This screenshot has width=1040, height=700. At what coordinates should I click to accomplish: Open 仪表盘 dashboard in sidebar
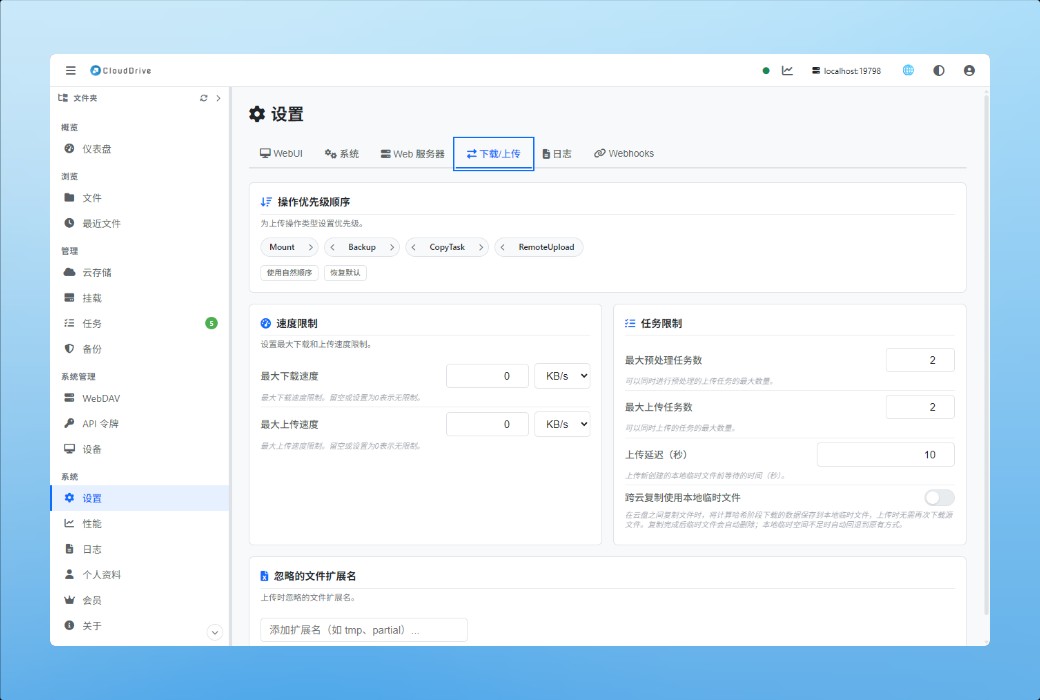point(140,149)
